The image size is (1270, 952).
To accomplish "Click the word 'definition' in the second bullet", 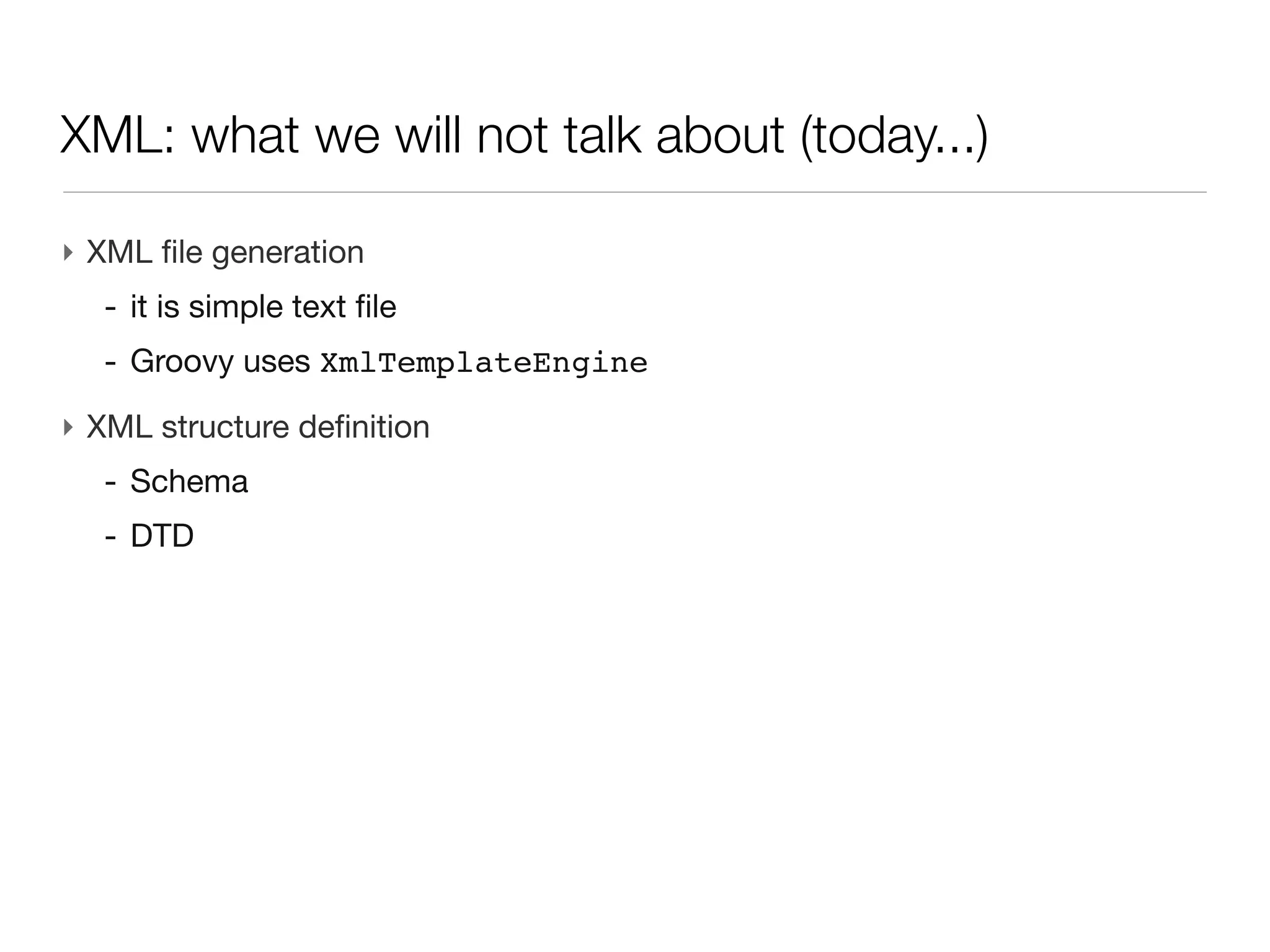I will pos(364,427).
